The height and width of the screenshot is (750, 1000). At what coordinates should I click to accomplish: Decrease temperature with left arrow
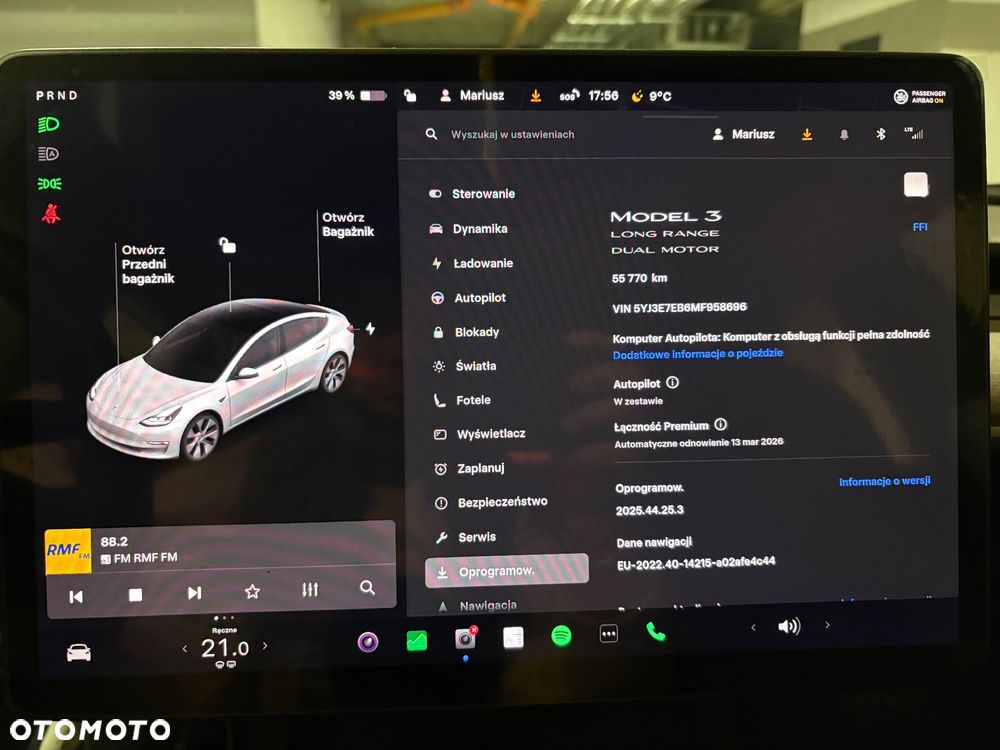click(185, 649)
